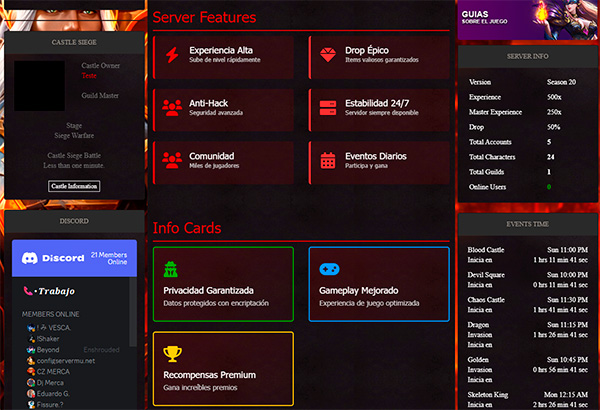Select Discord member configservermu.net
The width and height of the screenshot is (600, 410).
coord(65,360)
